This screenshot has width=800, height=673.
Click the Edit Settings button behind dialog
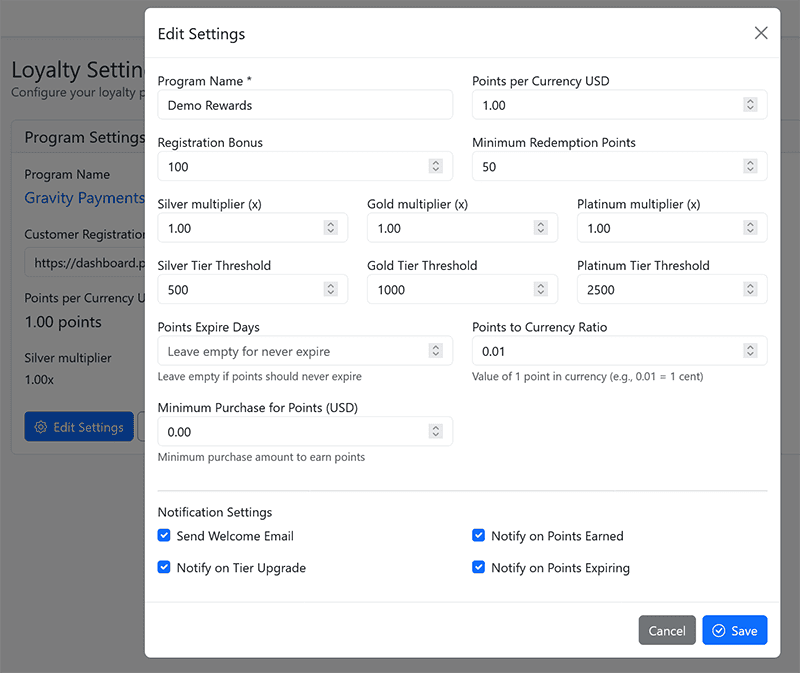(x=79, y=427)
